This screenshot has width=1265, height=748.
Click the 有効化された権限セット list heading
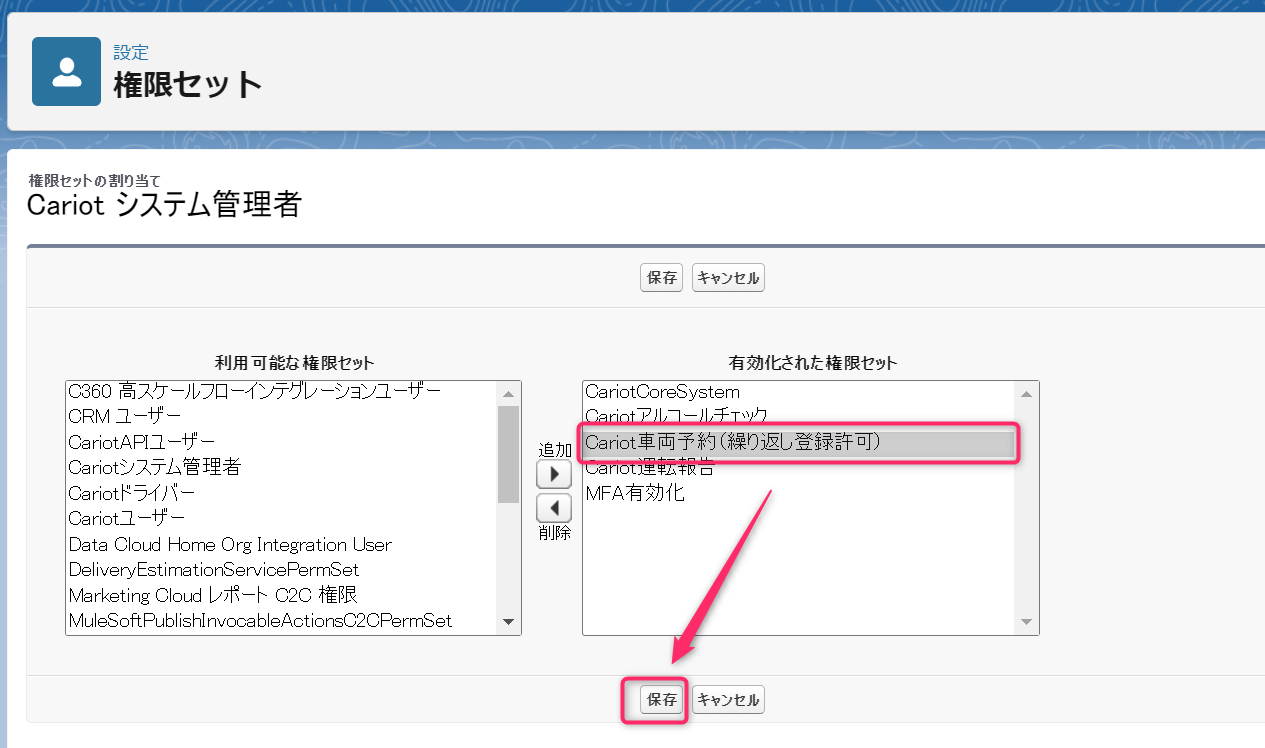coord(813,362)
